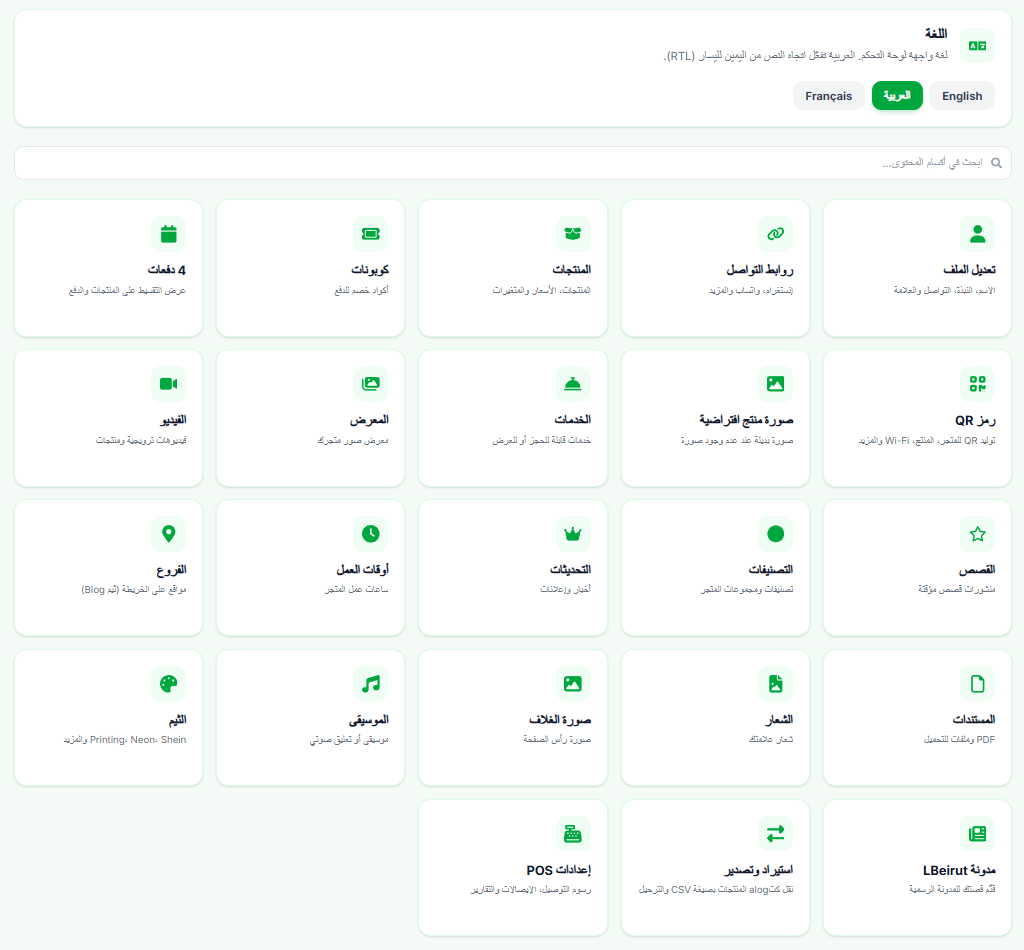Click the Printing، Neon، Shein theme description
The image size is (1024, 950).
tap(125, 740)
